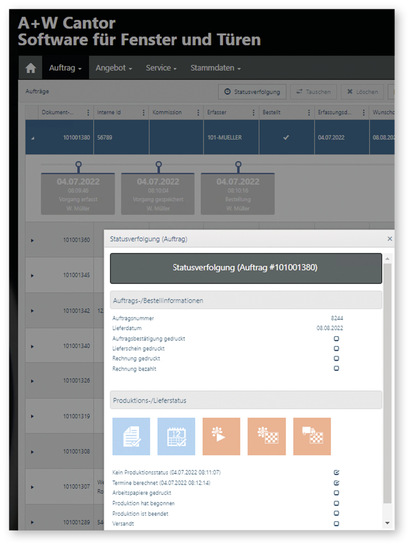Expand order row 101001340
This screenshot has width=410, height=546.
32,346
